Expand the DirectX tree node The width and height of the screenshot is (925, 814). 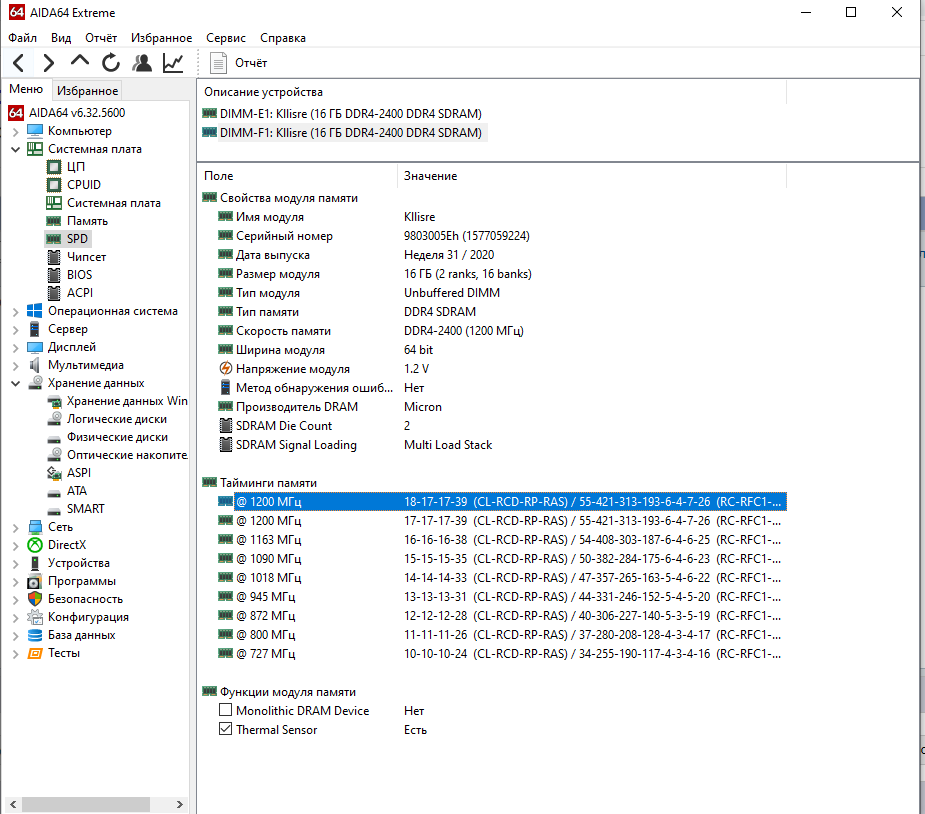15,546
